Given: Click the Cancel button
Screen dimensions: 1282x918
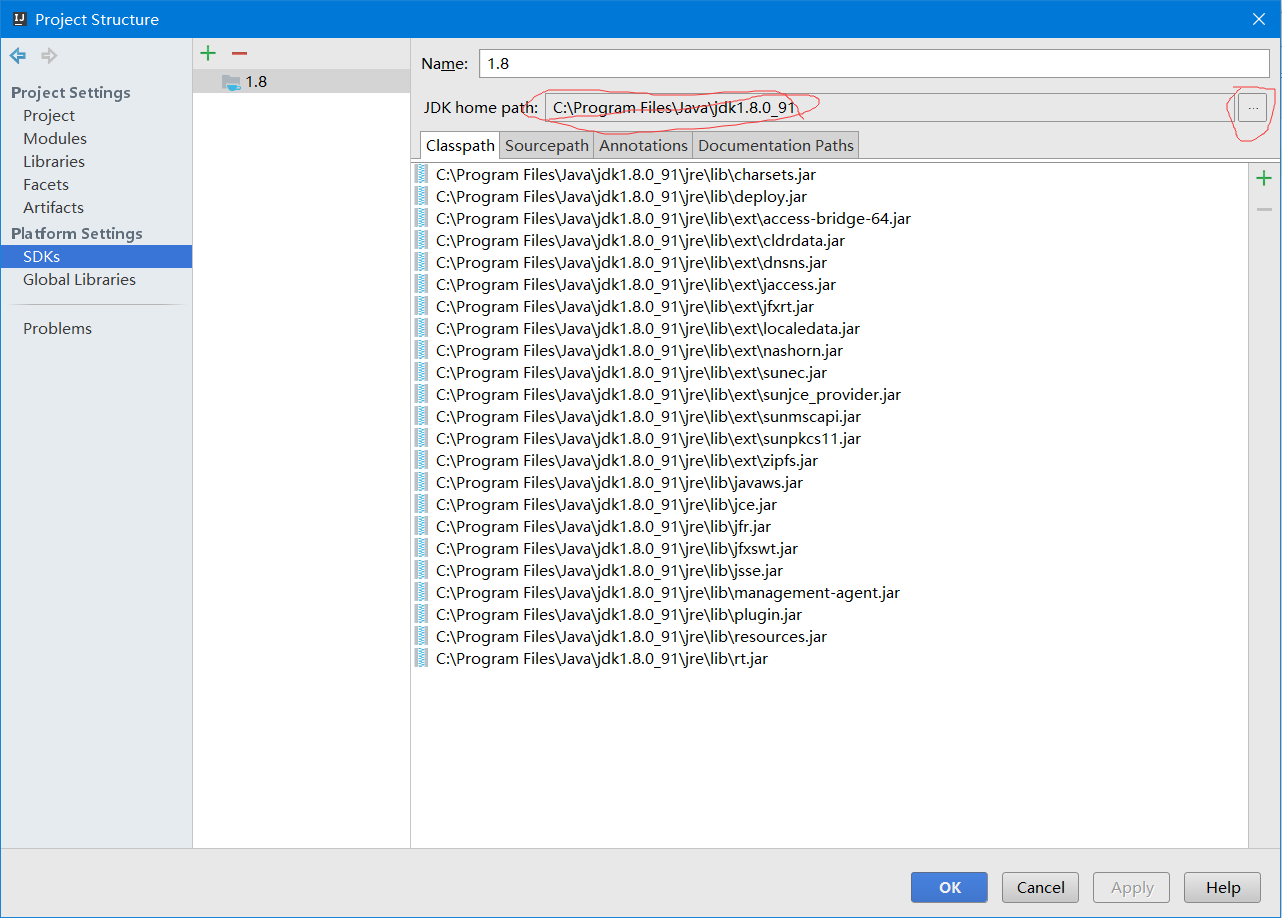Looking at the screenshot, I should click(x=1040, y=887).
